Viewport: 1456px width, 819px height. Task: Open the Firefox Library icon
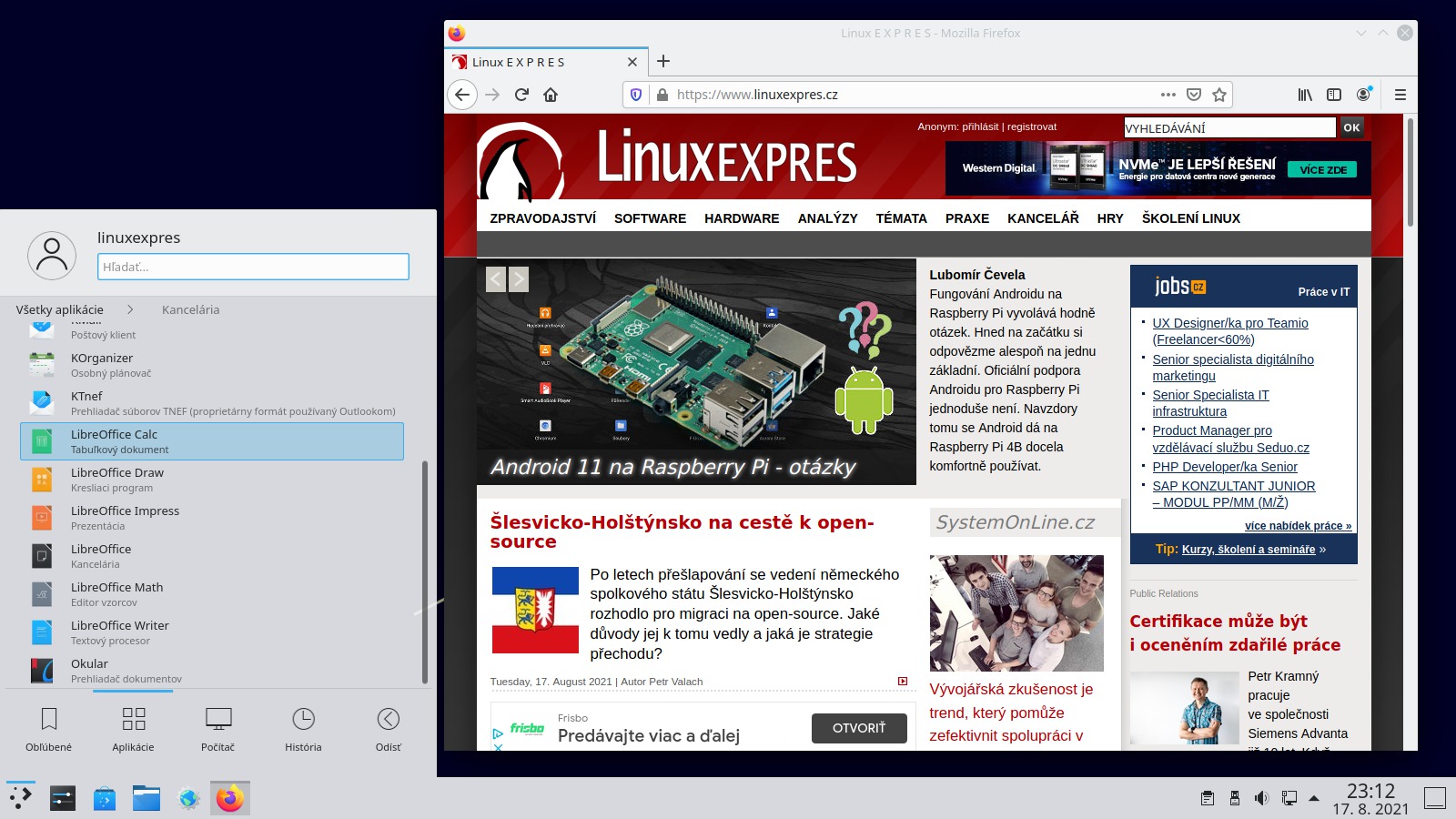tap(1305, 95)
